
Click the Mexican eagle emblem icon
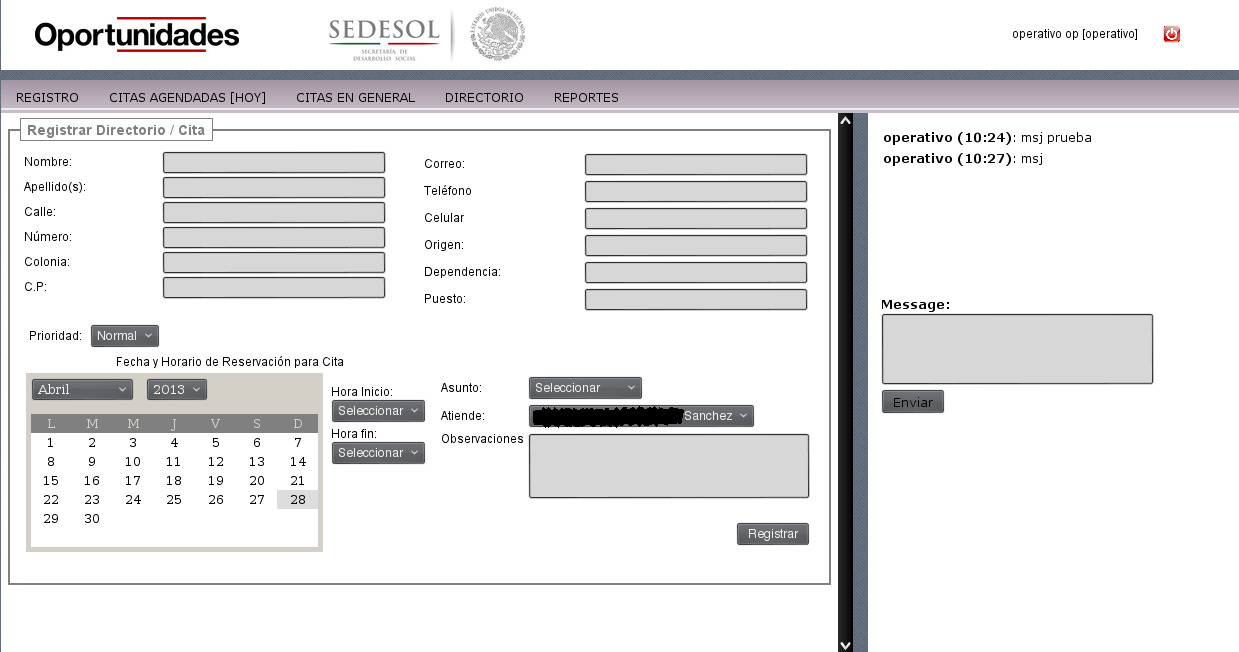click(x=497, y=34)
